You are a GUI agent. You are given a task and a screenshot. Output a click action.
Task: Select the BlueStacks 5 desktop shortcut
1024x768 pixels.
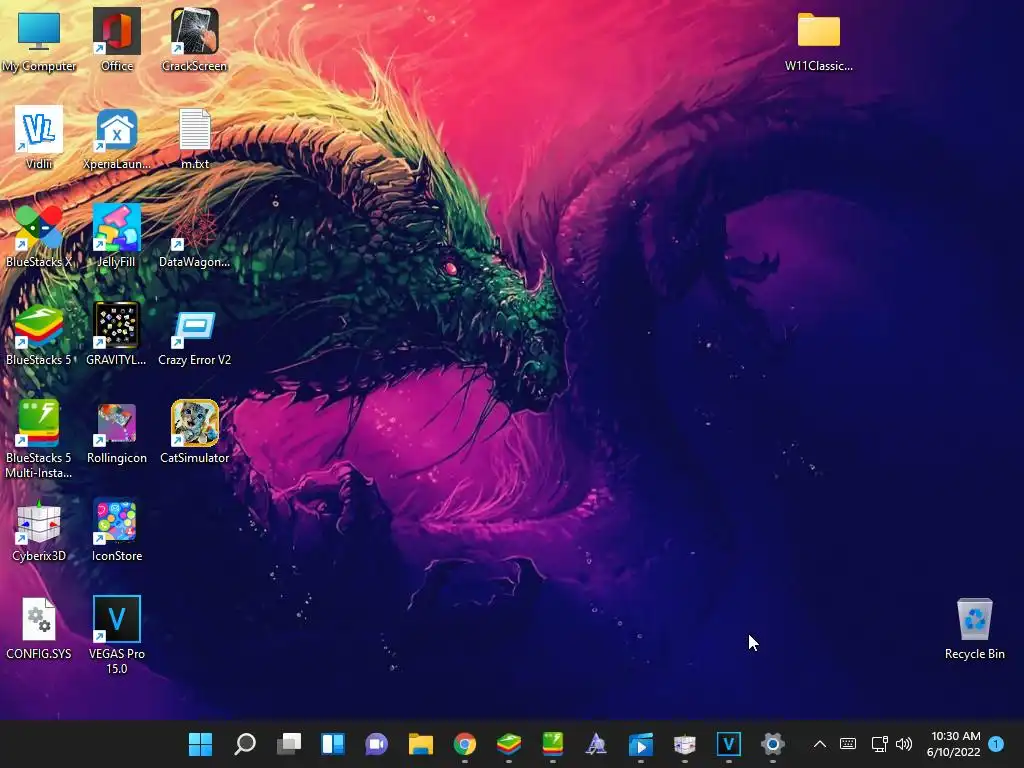(39, 334)
